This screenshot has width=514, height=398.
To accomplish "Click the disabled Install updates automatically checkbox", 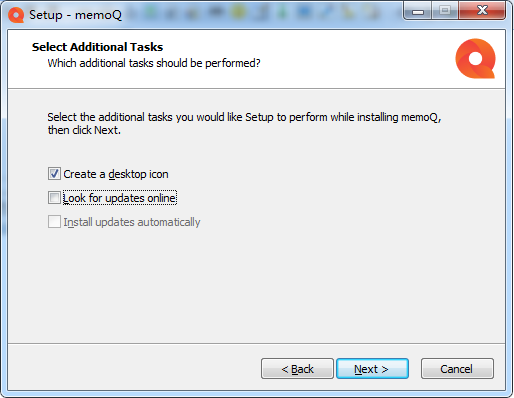I will pyautogui.click(x=54, y=222).
